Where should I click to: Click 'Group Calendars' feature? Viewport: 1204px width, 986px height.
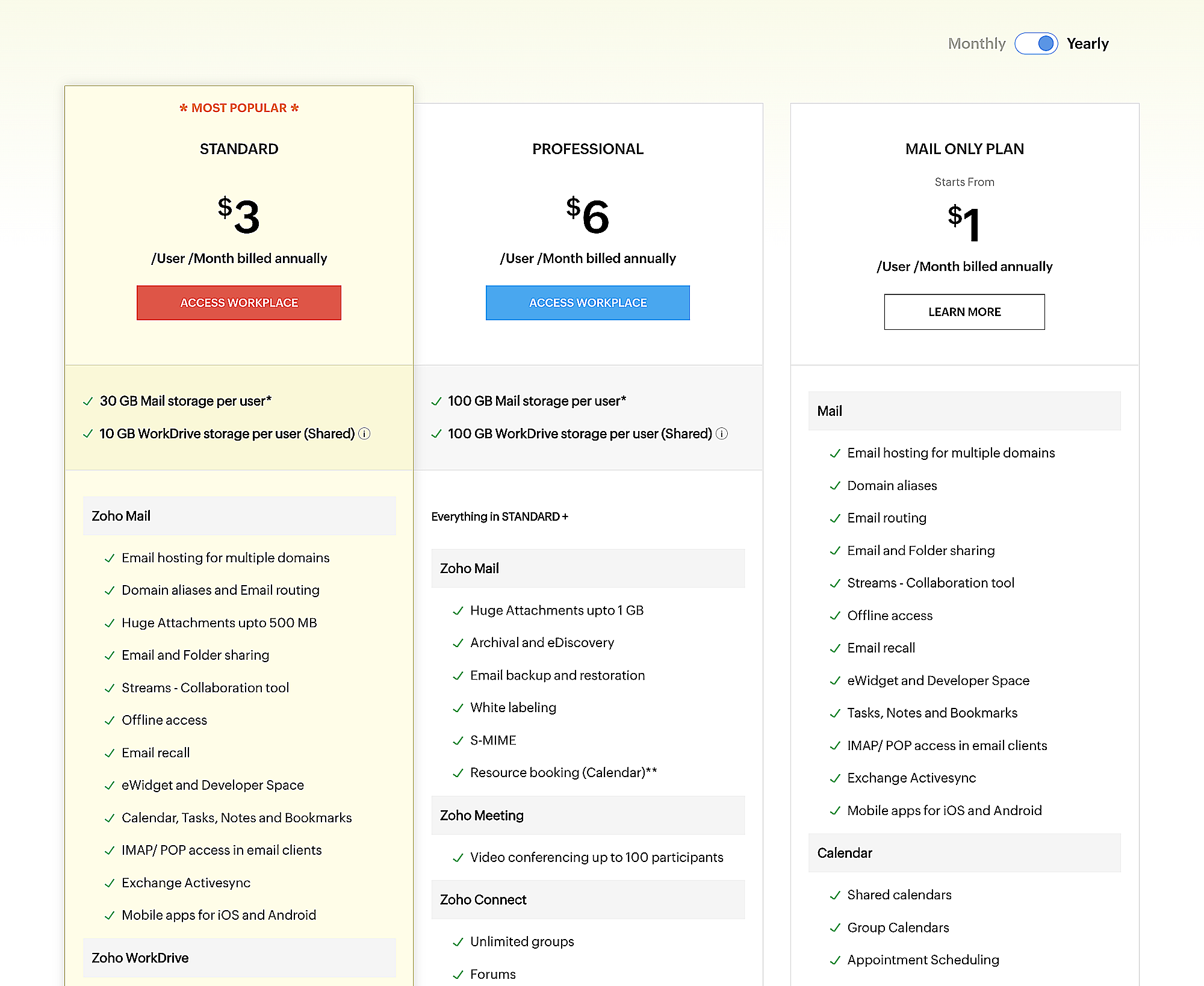(x=898, y=928)
